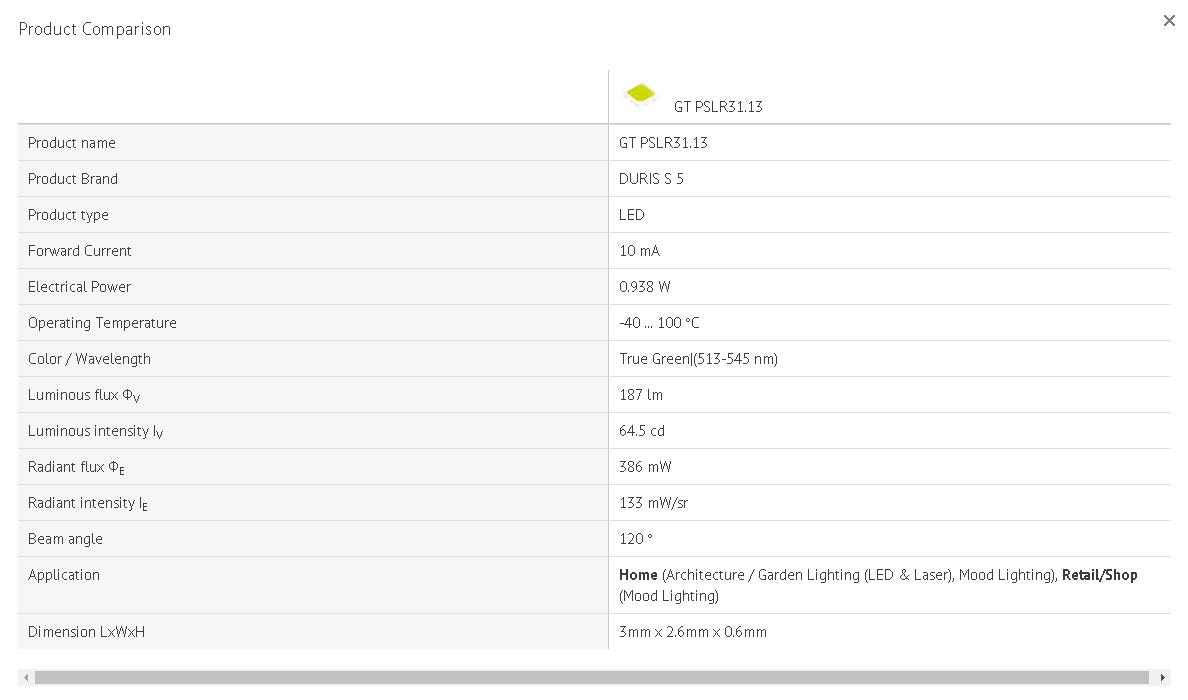The width and height of the screenshot is (1188, 700).
Task: Select the Product Comparison title
Action: pyautogui.click(x=95, y=30)
